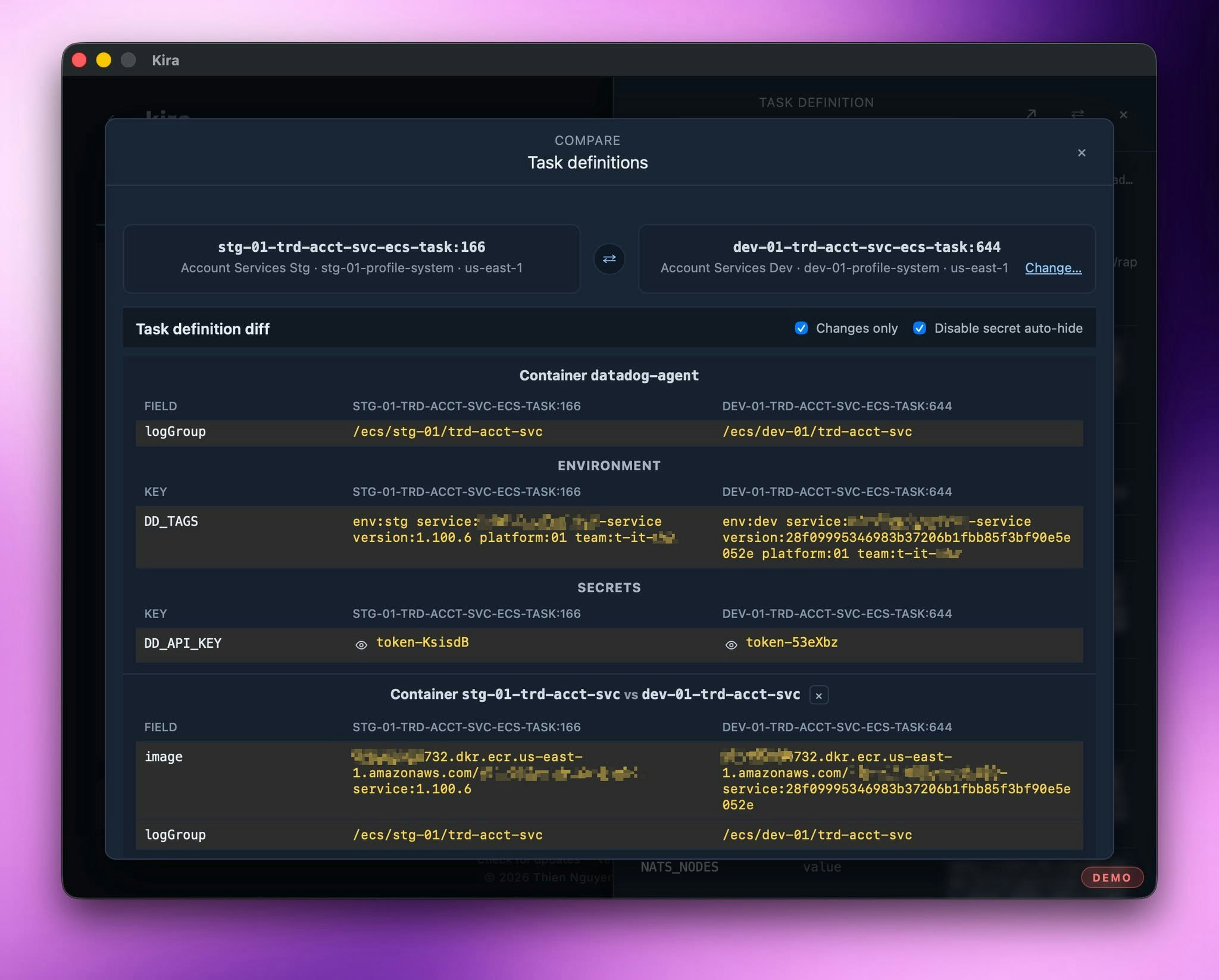The width and height of the screenshot is (1219, 980).
Task: Click the DD_API_KEY key cell
Action: click(x=183, y=644)
